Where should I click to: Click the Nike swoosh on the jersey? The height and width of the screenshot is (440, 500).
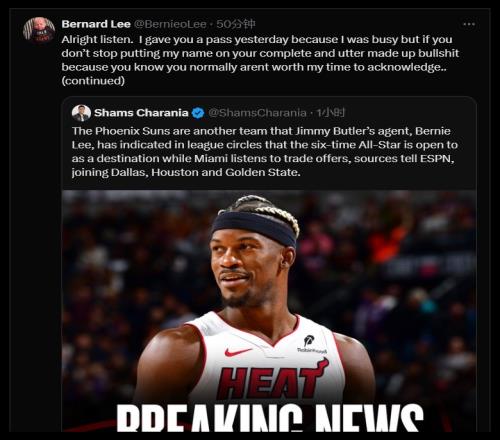pos(238,352)
